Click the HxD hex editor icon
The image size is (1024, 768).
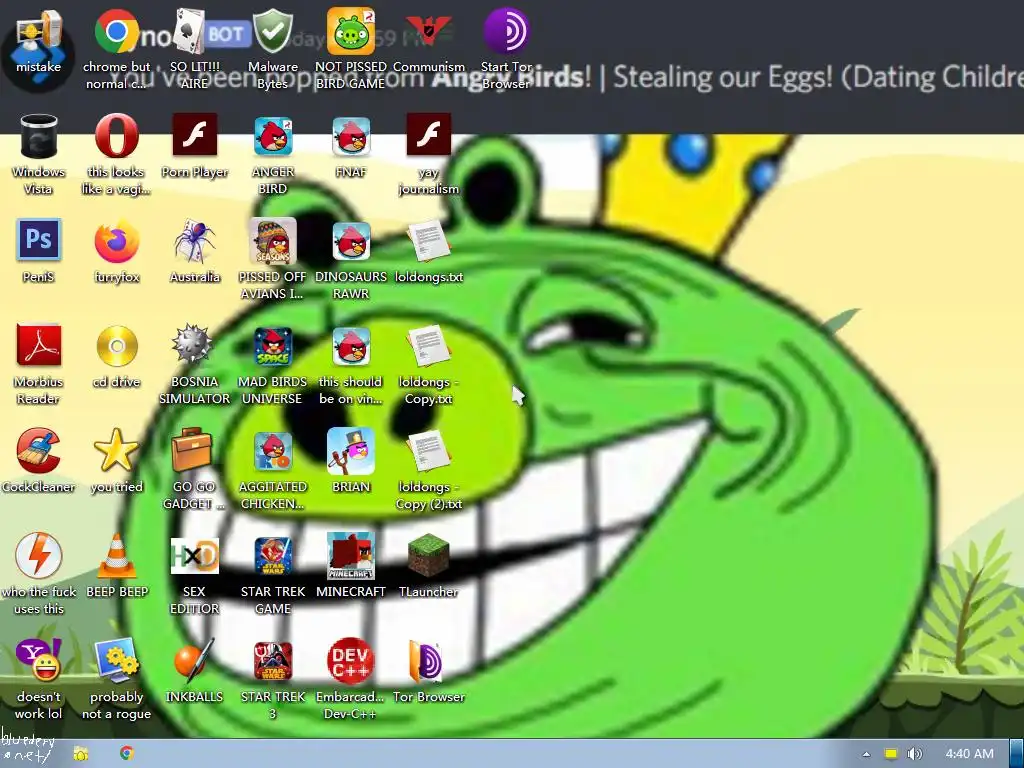194,555
